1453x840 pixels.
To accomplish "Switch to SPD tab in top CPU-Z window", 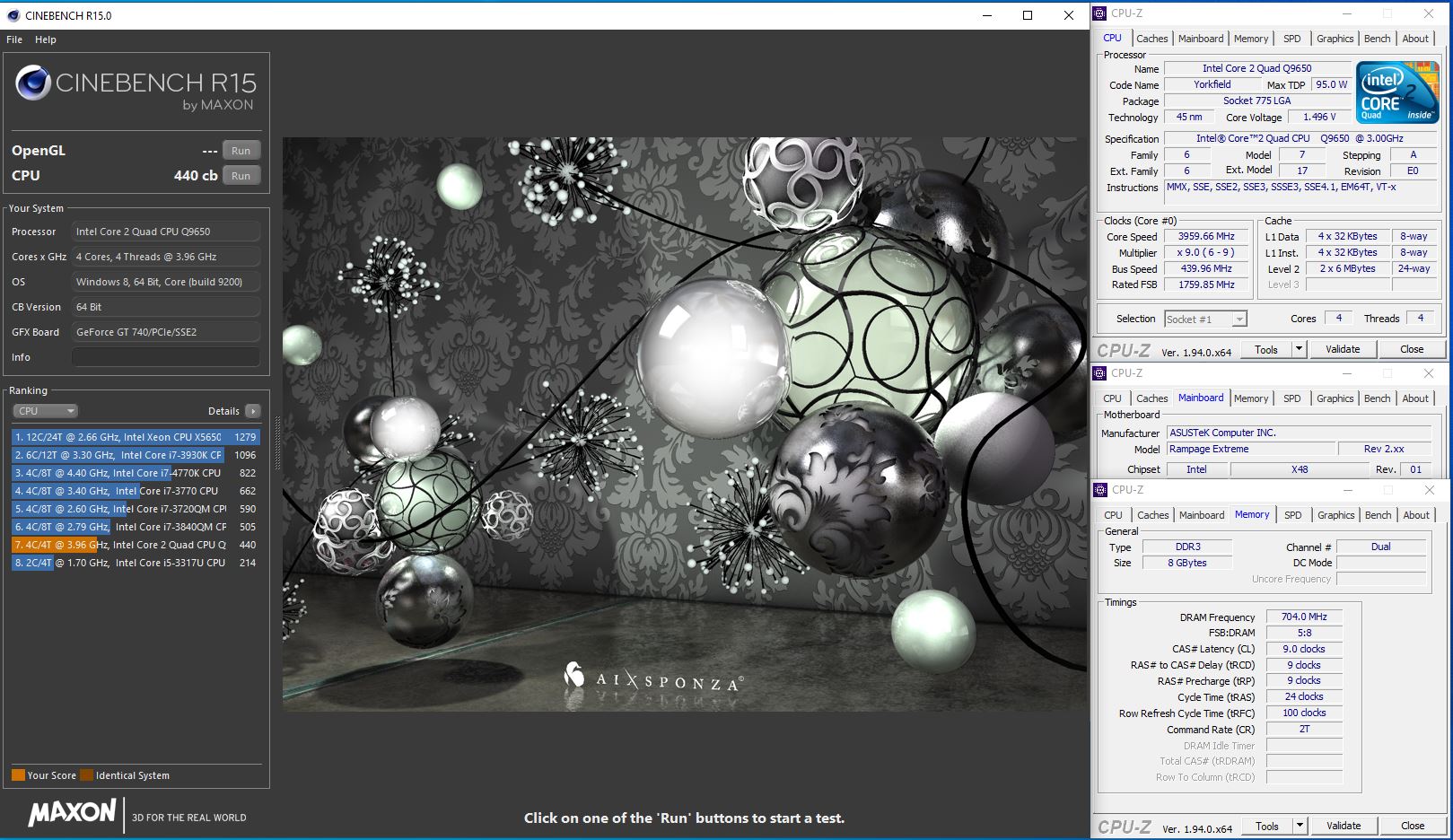I will [1291, 39].
